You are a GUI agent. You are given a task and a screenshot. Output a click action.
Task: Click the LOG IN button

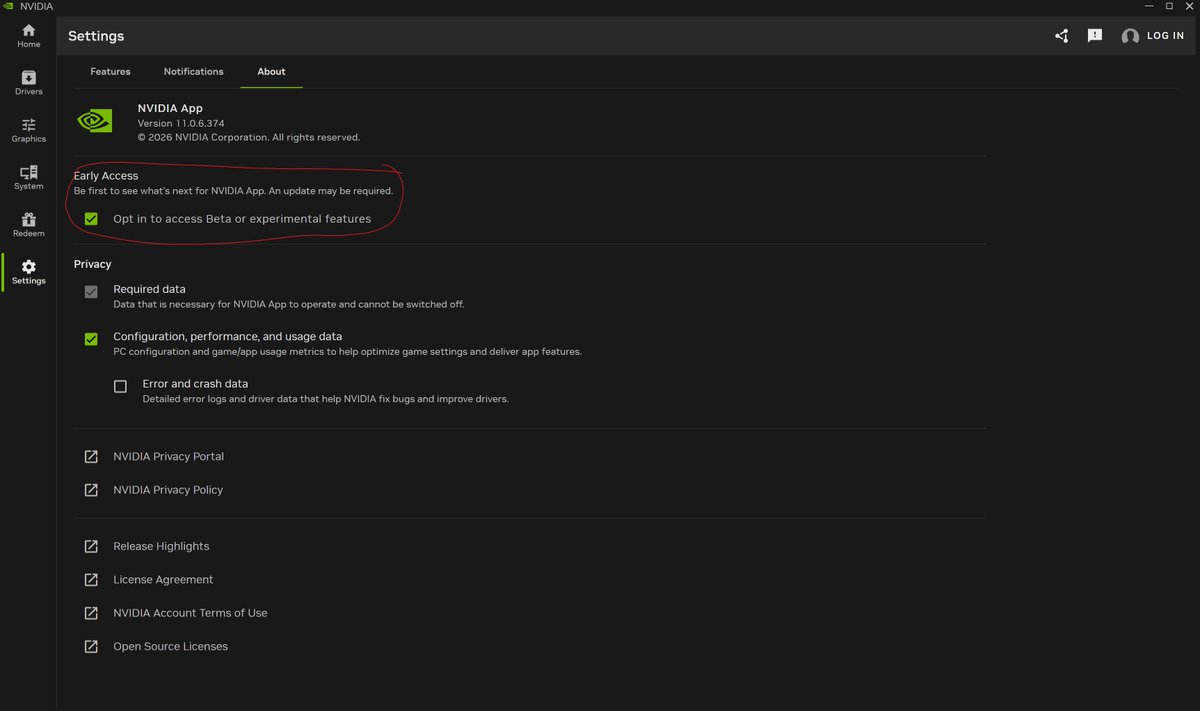(x=1166, y=36)
